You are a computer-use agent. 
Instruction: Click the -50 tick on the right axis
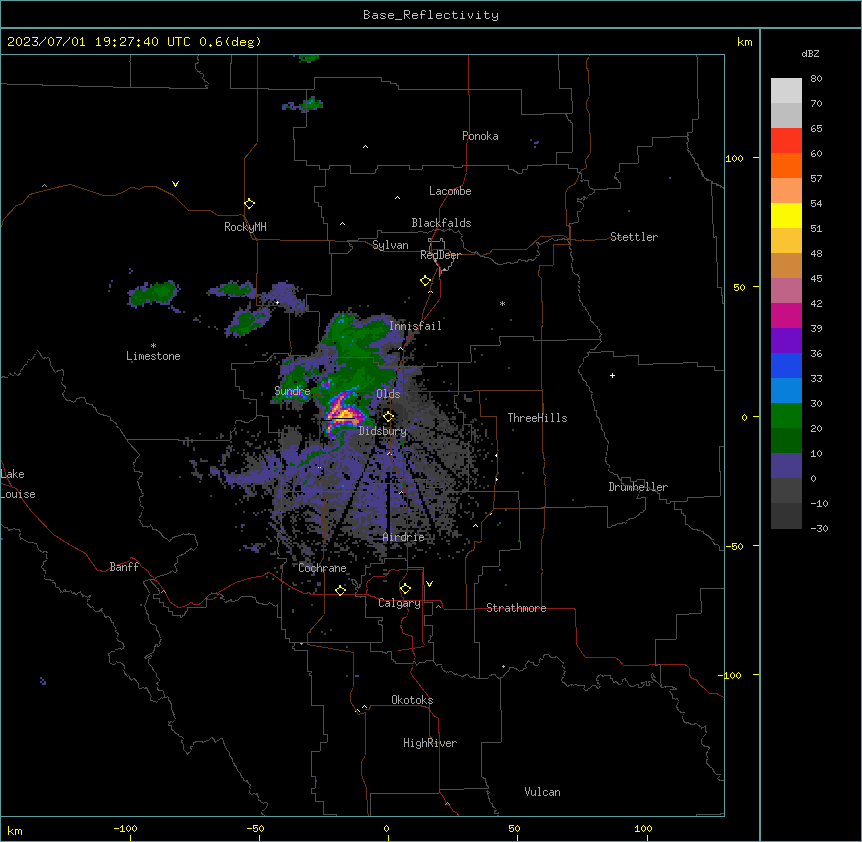coord(734,546)
